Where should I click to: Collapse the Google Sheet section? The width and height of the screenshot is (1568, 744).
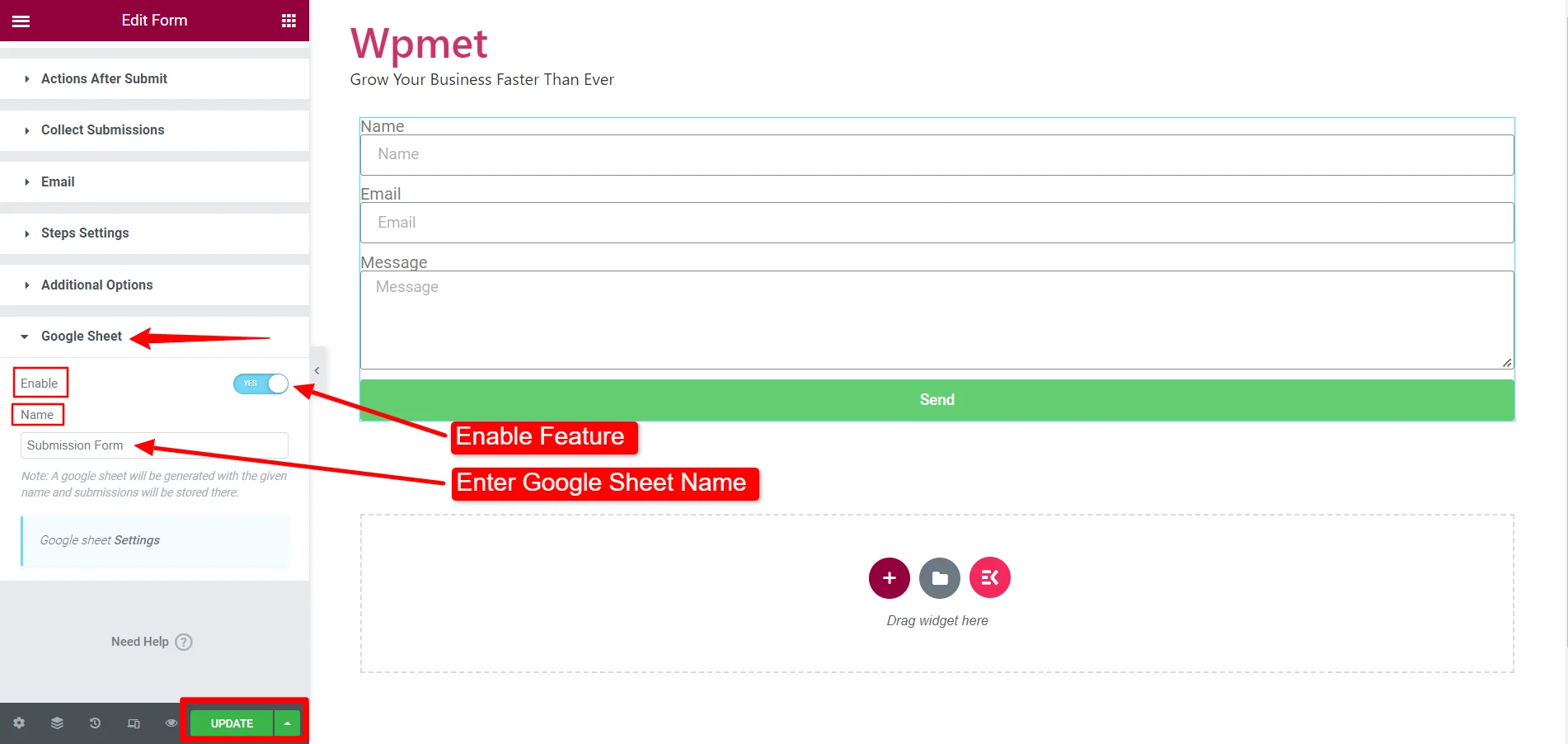pyautogui.click(x=81, y=336)
